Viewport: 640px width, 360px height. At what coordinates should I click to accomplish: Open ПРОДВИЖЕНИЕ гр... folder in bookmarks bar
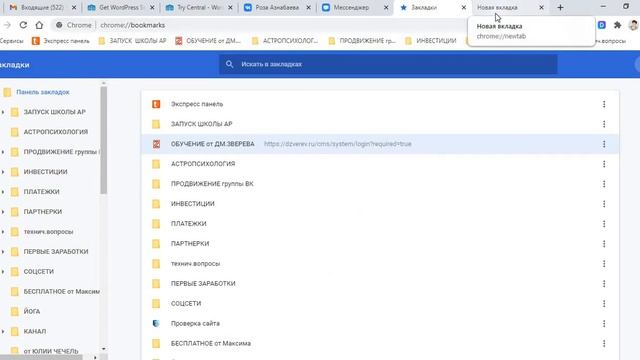[362, 41]
